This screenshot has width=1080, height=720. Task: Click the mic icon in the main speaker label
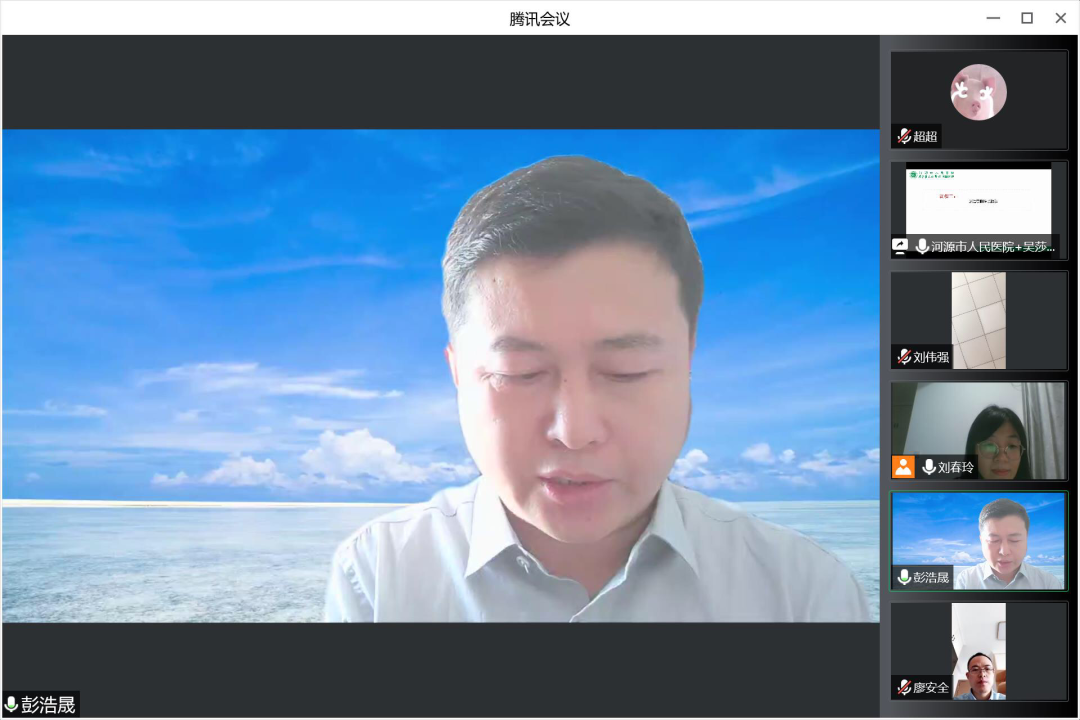point(12,705)
